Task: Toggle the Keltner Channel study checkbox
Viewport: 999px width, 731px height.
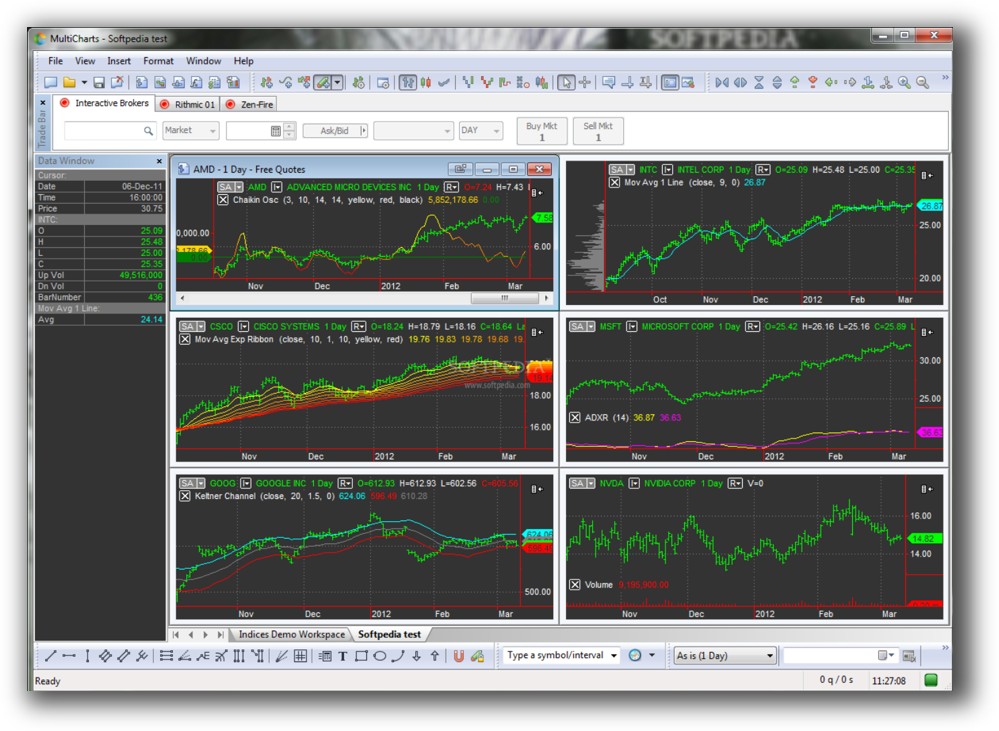Action: [x=185, y=496]
